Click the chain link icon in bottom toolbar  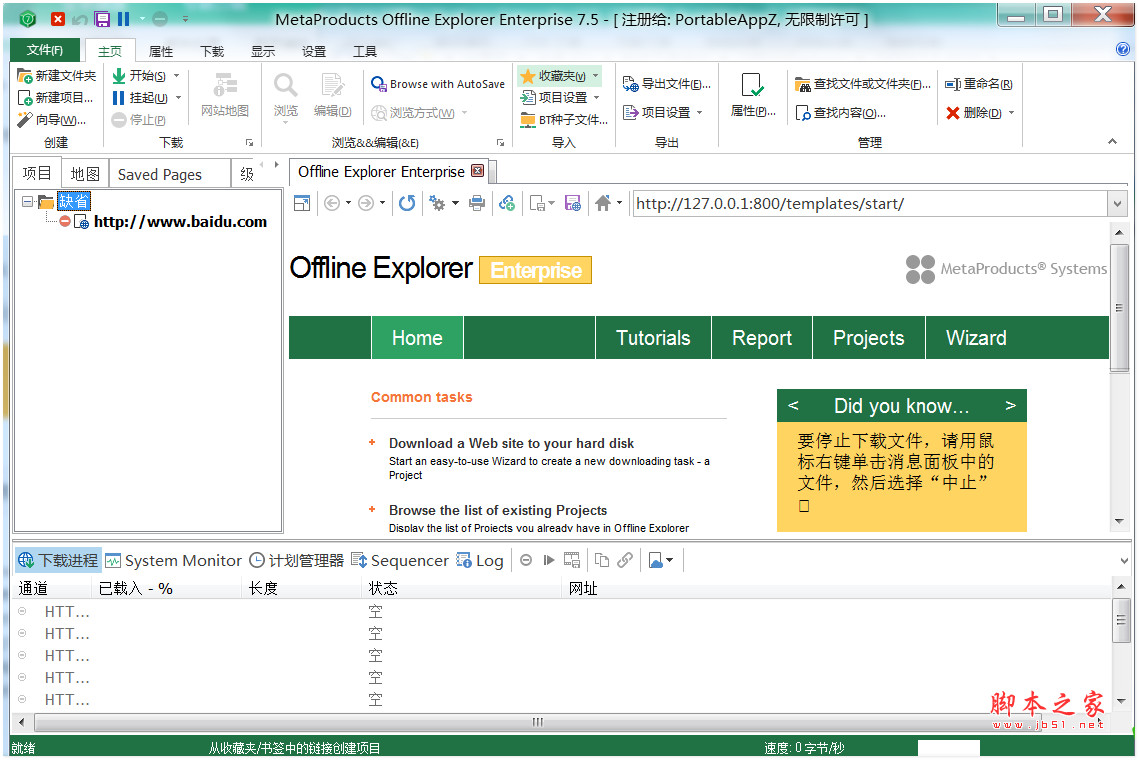coord(625,560)
